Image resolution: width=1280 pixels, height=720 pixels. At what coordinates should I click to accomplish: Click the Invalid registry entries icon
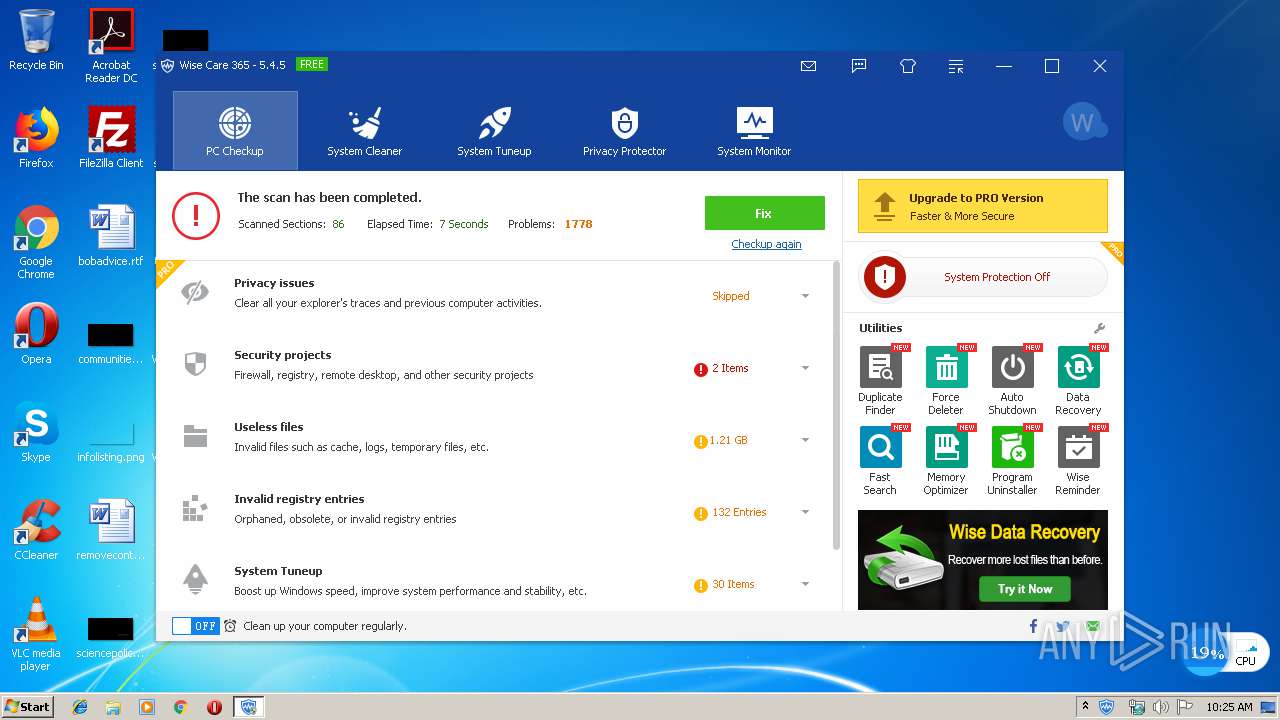point(195,508)
